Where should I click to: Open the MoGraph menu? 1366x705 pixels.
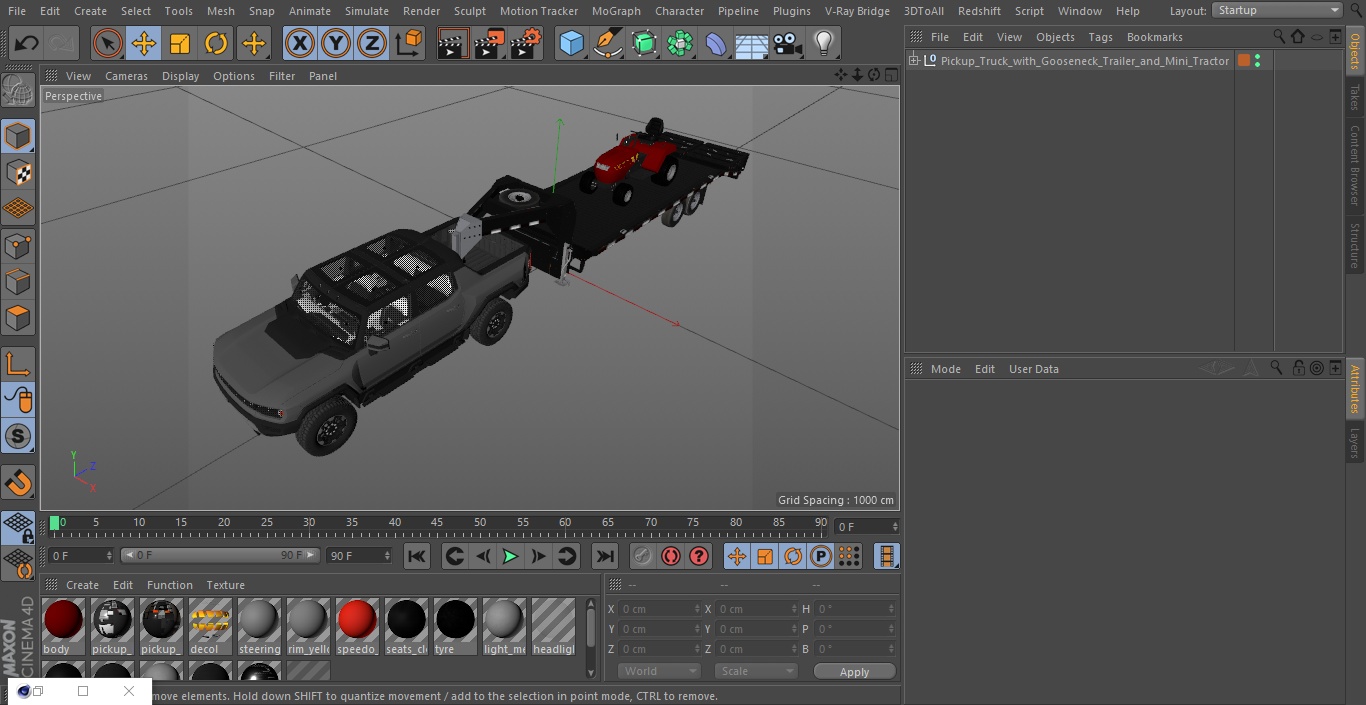[616, 10]
